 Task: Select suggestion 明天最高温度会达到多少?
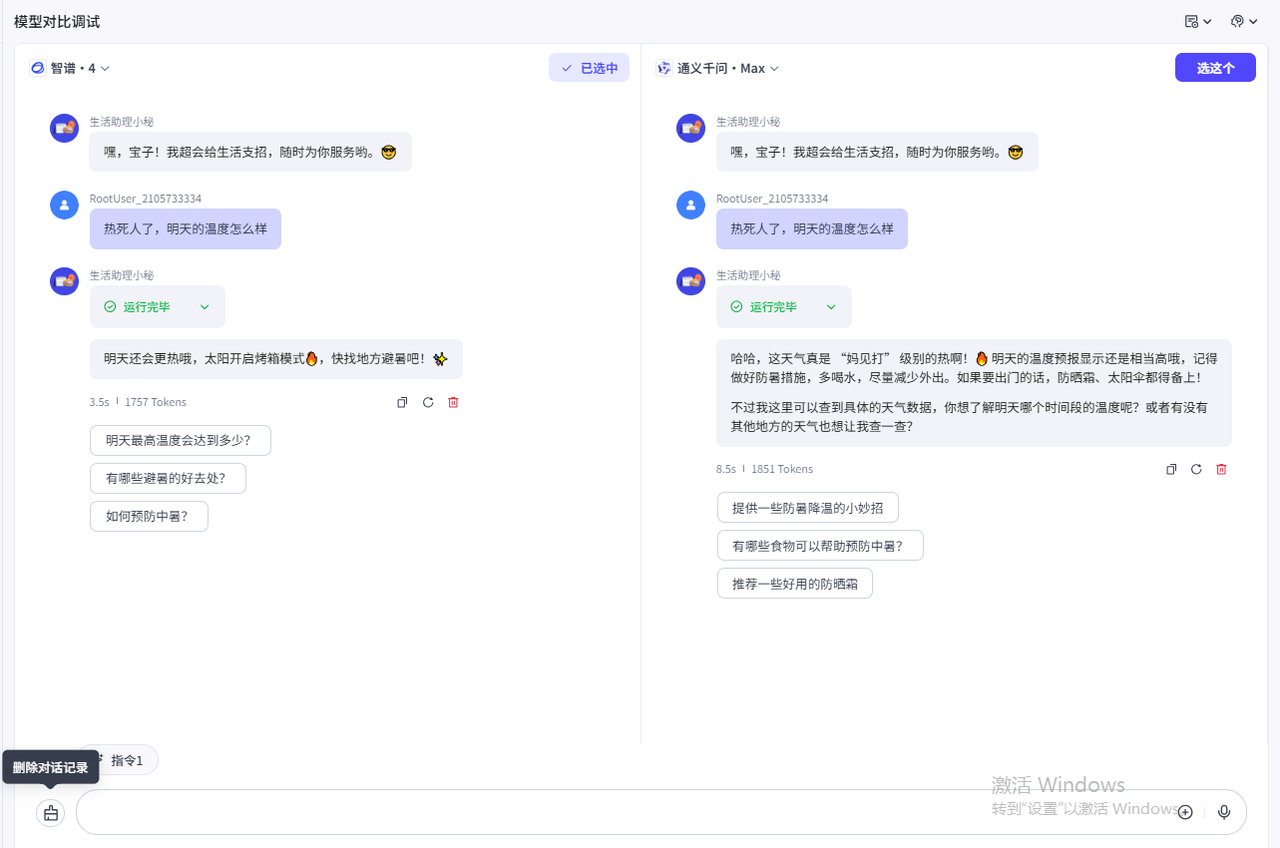[x=180, y=440]
